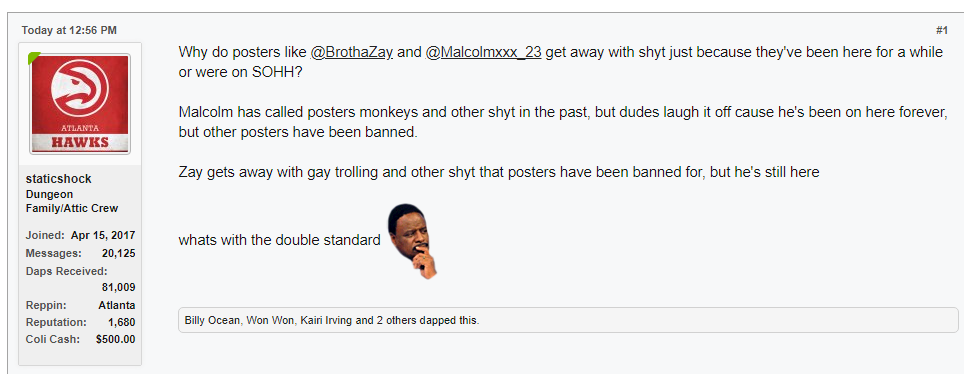Open the @Malcolmxxx_23 mention link
This screenshot has height=374, width=964.
pyautogui.click(x=483, y=52)
